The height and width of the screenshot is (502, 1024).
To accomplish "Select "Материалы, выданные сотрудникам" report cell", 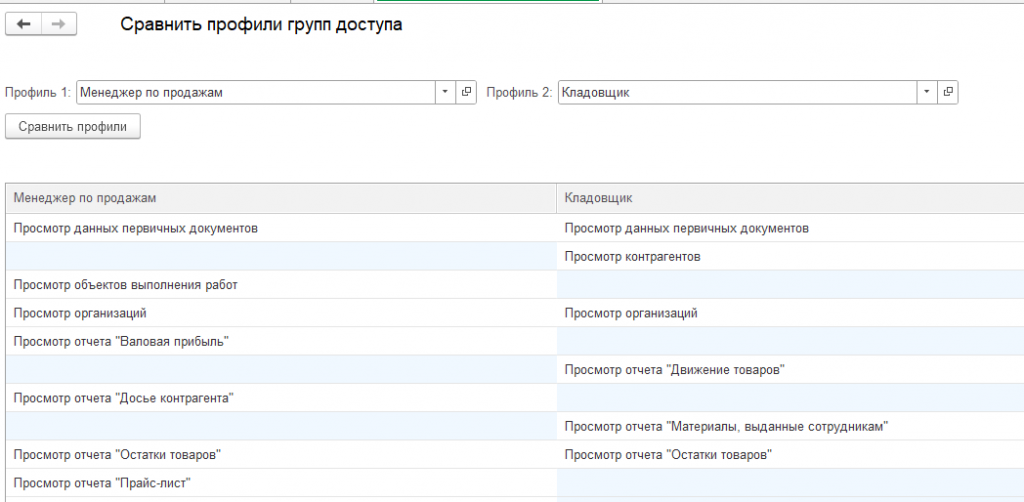I will pyautogui.click(x=726, y=427).
